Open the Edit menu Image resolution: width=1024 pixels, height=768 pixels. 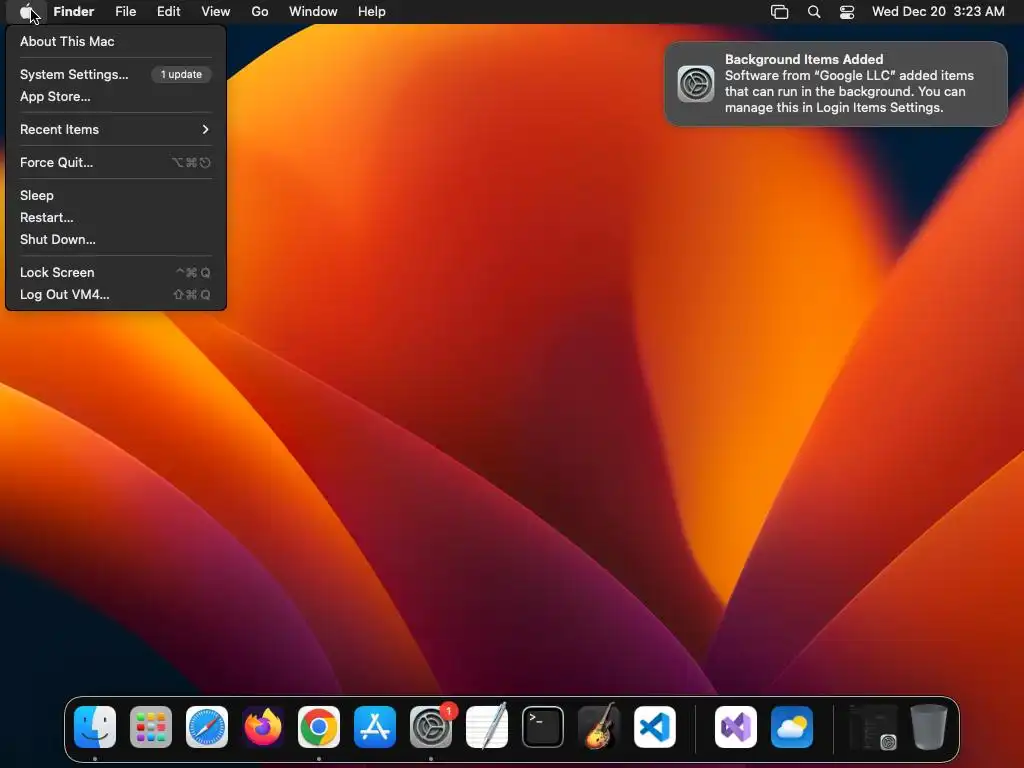coord(168,12)
